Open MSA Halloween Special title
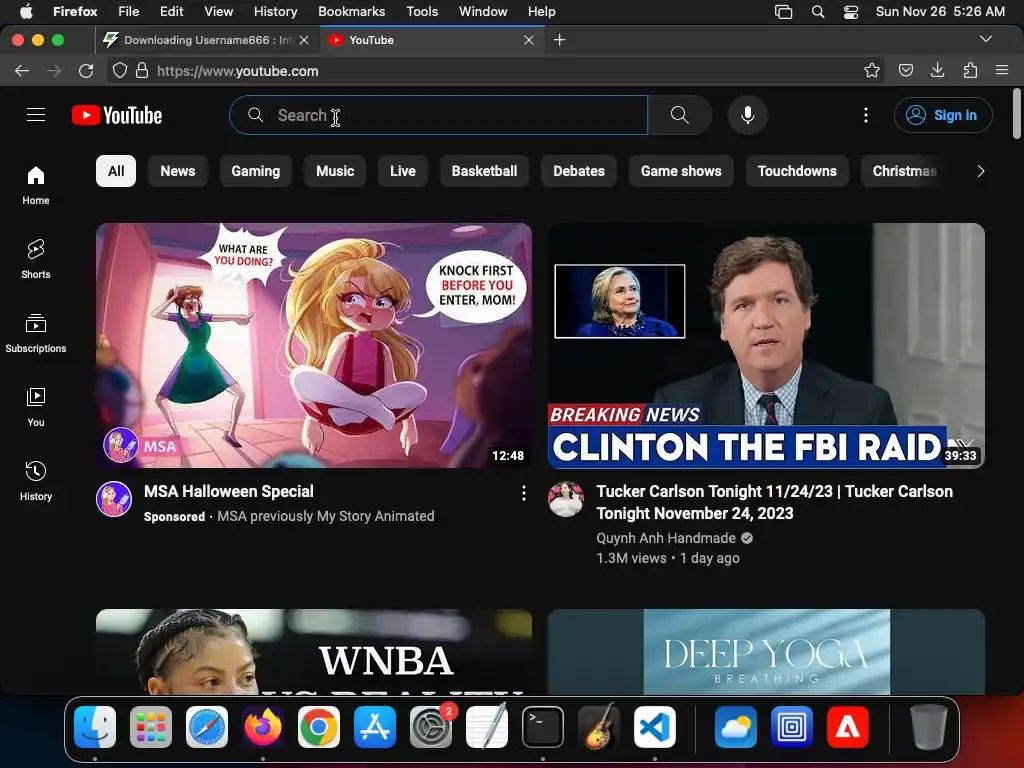 coord(229,491)
